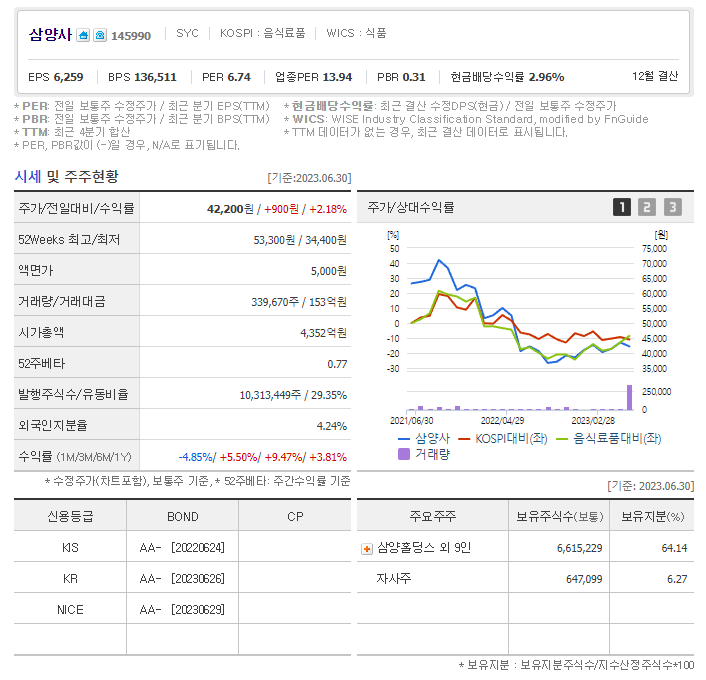Click the phone contact icon beside 삼양사
Image resolution: width=706 pixels, height=680 pixels.
[x=100, y=35]
